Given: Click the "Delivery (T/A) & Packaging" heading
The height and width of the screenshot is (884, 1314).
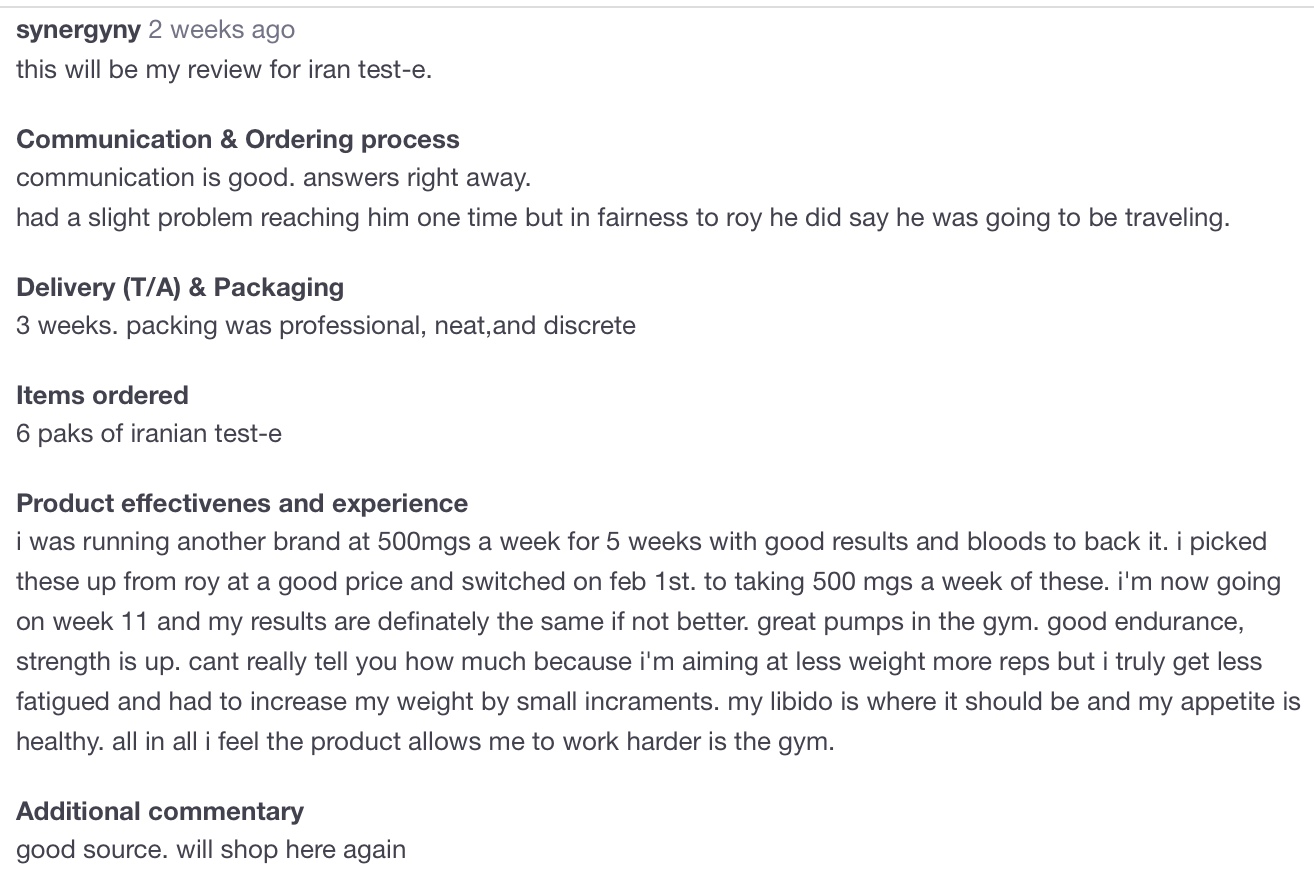Looking at the screenshot, I should (x=180, y=287).
